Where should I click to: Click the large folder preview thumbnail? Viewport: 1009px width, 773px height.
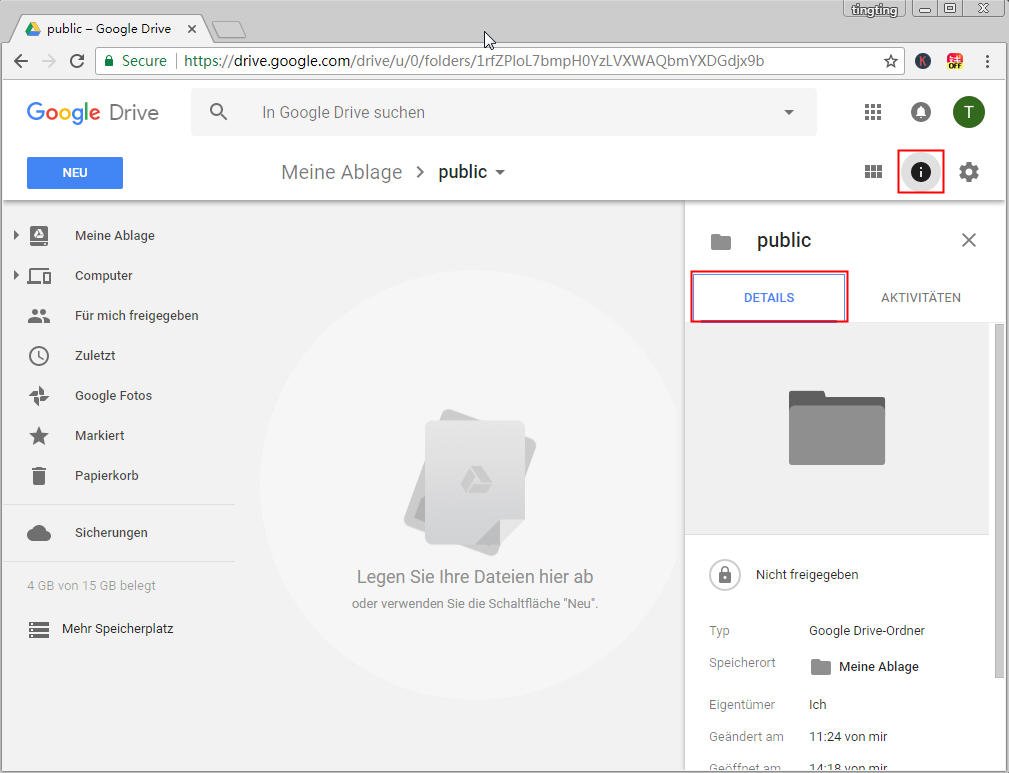837,427
